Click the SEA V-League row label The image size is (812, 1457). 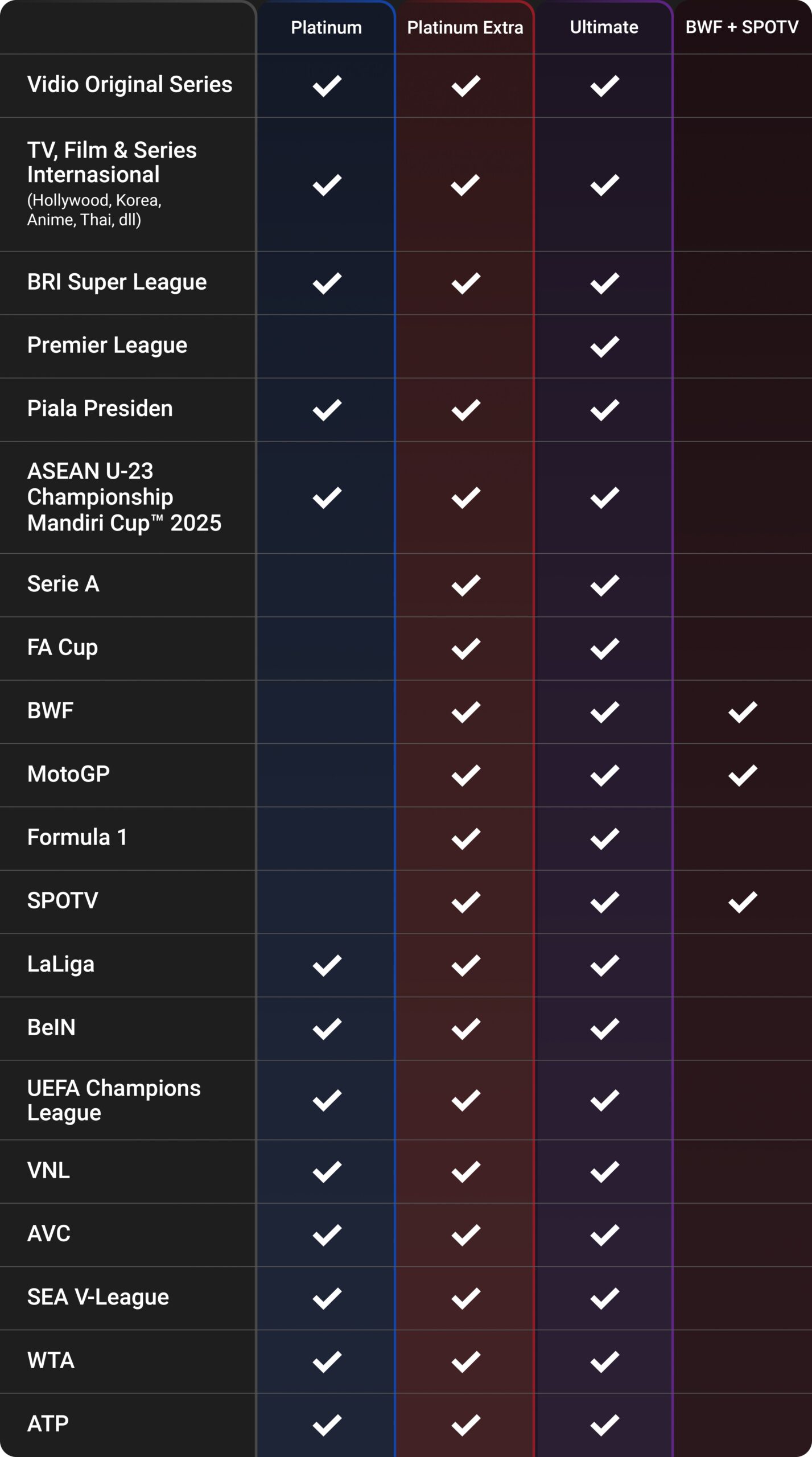point(98,1297)
